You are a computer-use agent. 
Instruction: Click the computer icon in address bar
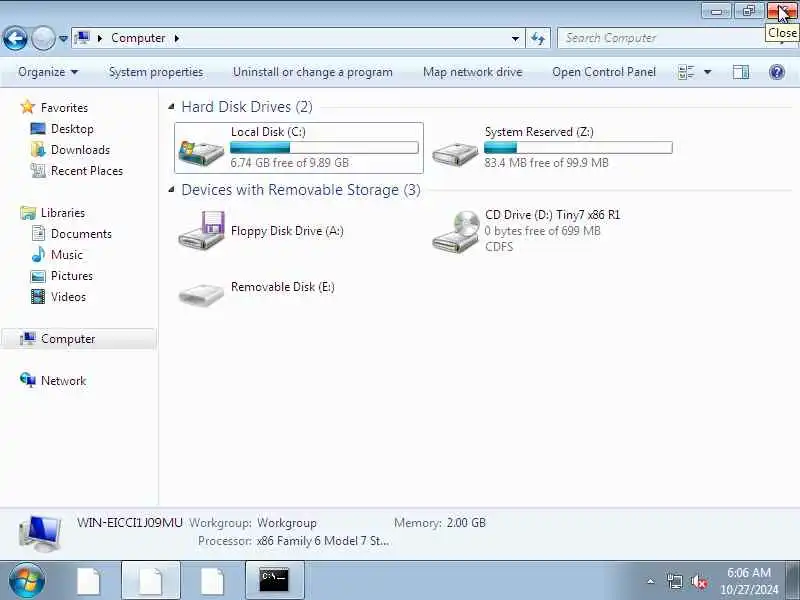click(82, 38)
